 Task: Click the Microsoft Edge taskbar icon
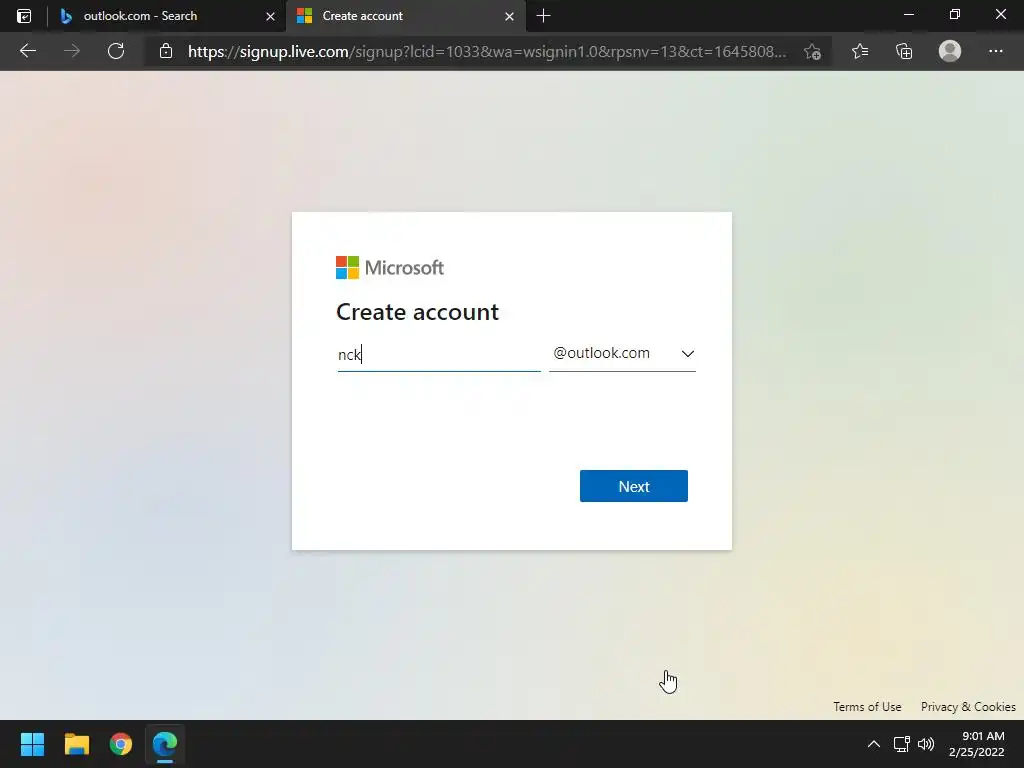coord(165,744)
